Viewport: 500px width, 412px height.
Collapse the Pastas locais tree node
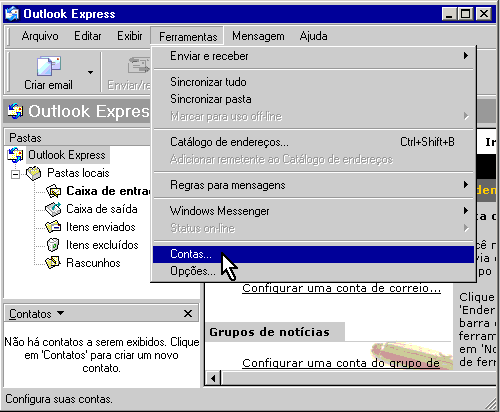pos(15,174)
